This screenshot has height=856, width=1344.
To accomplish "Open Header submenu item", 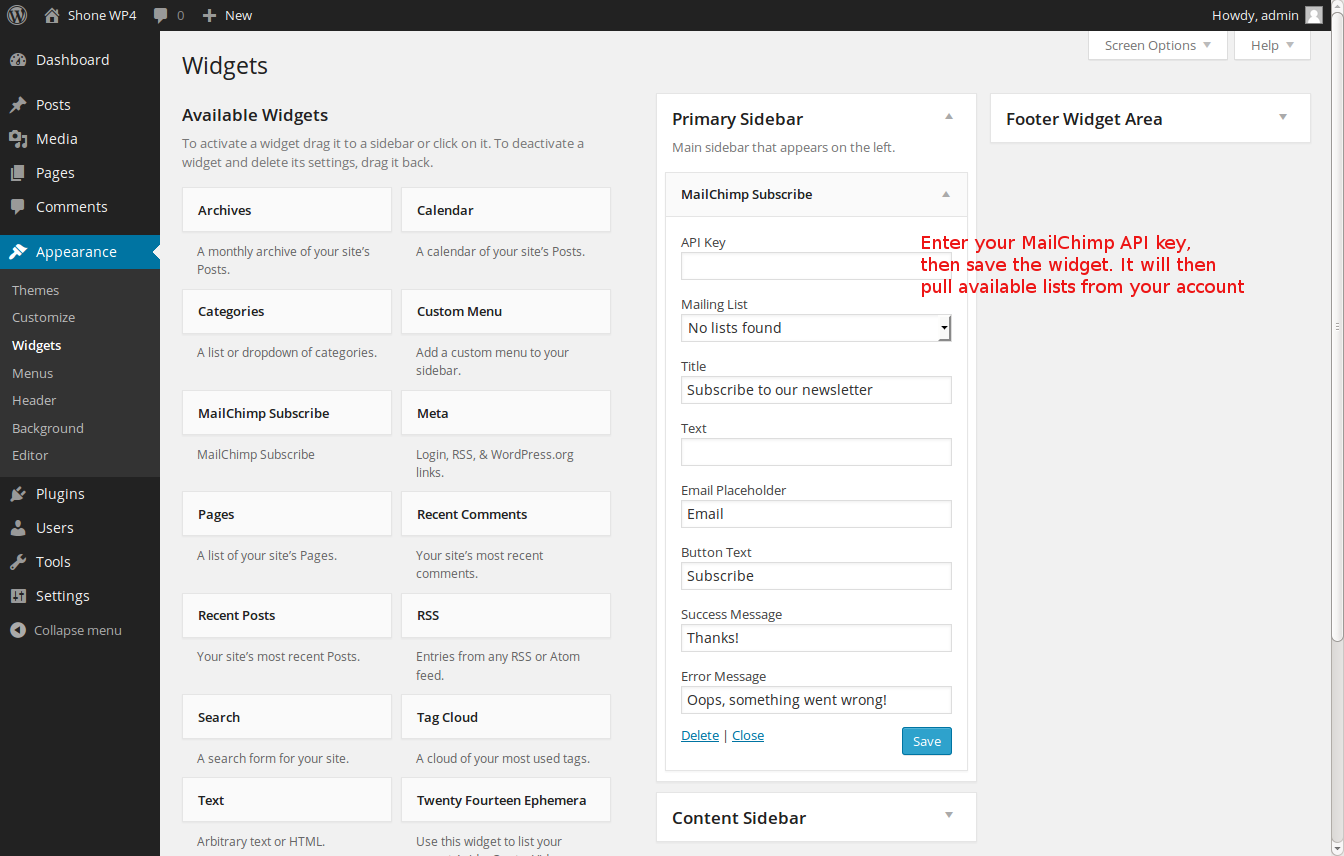I will click(34, 400).
